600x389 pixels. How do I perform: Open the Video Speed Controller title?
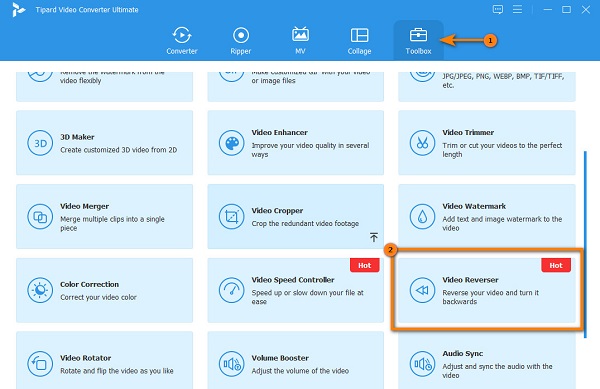pyautogui.click(x=293, y=280)
